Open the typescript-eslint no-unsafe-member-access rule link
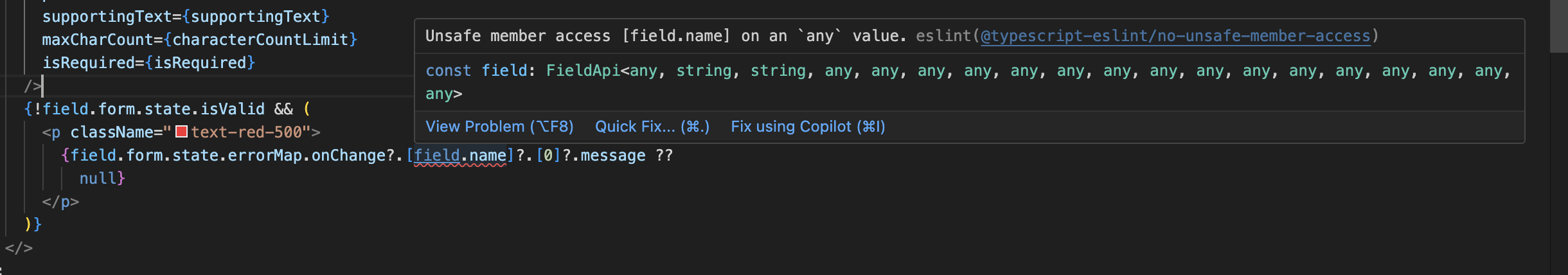Screen dimensions: 1568x275 tap(1175, 36)
